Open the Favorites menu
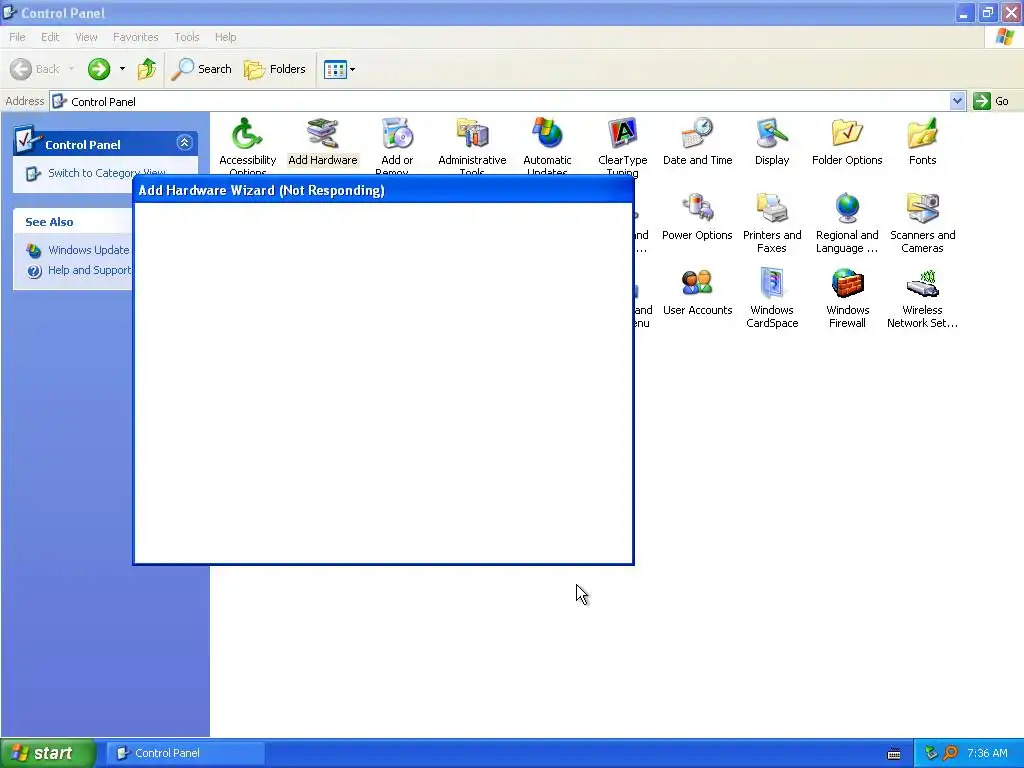This screenshot has width=1024, height=768. pos(136,37)
